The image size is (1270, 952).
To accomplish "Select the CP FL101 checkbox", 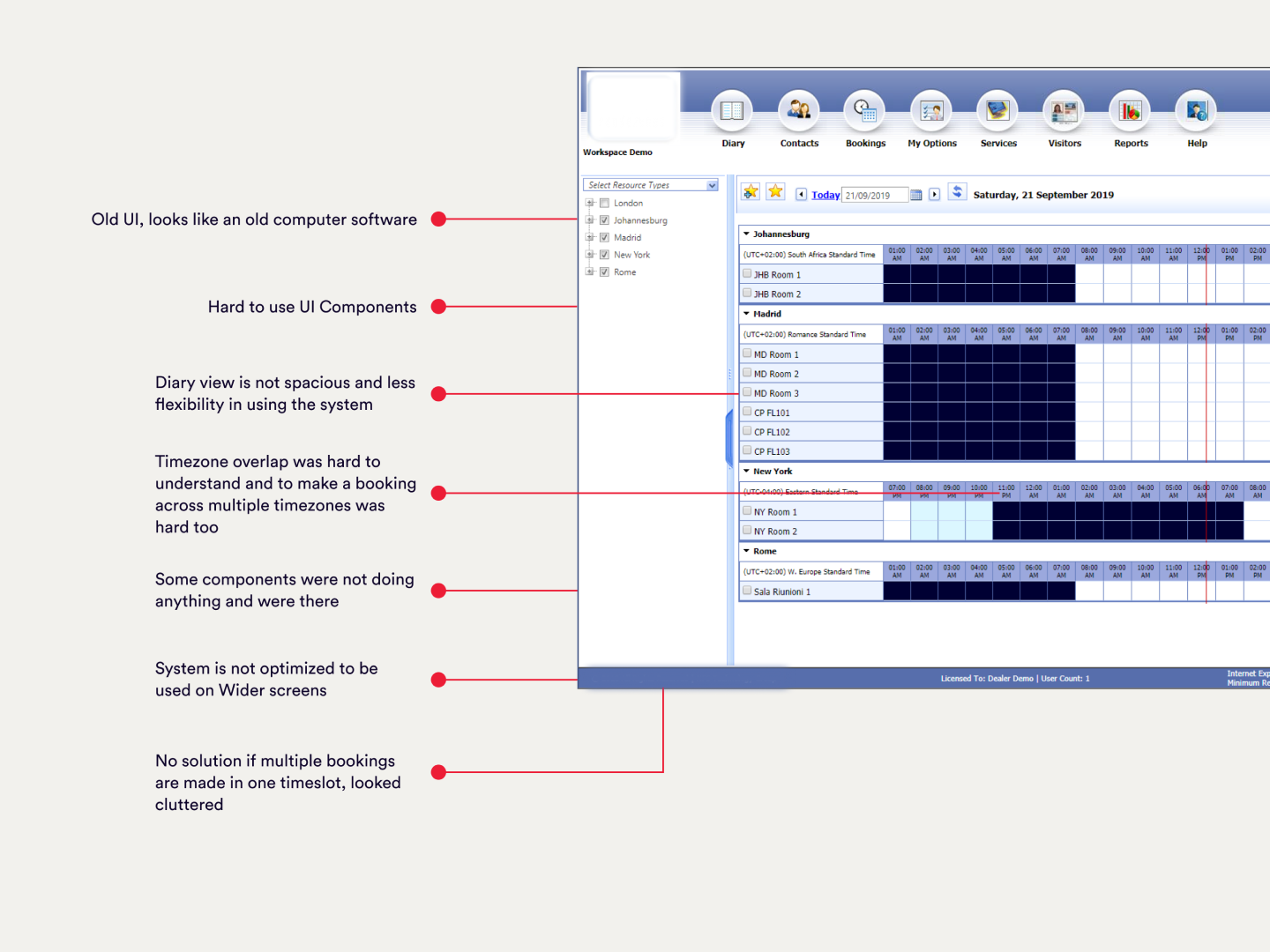I will click(x=747, y=411).
